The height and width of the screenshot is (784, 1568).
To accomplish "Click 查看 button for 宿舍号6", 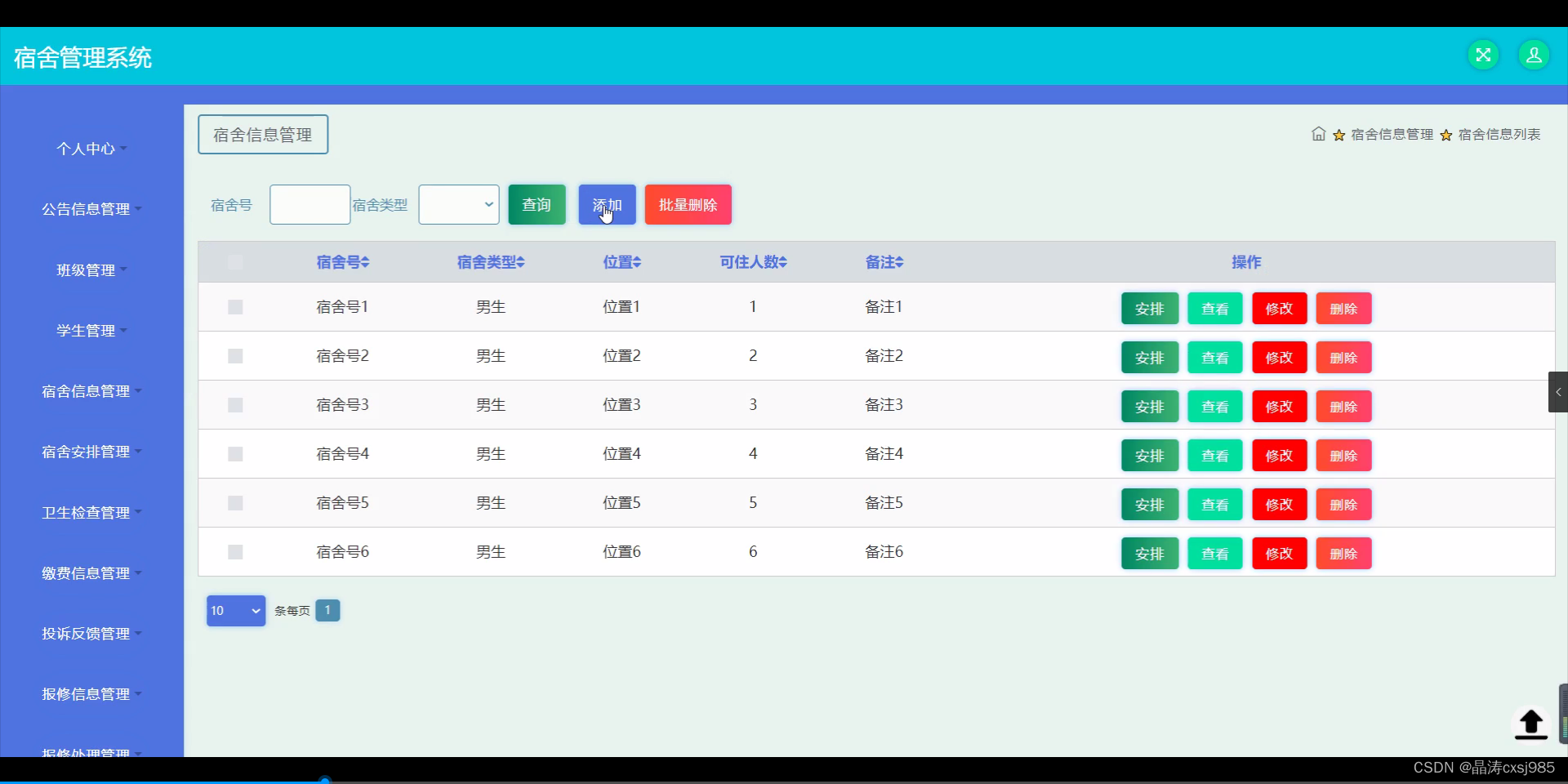I will point(1215,554).
